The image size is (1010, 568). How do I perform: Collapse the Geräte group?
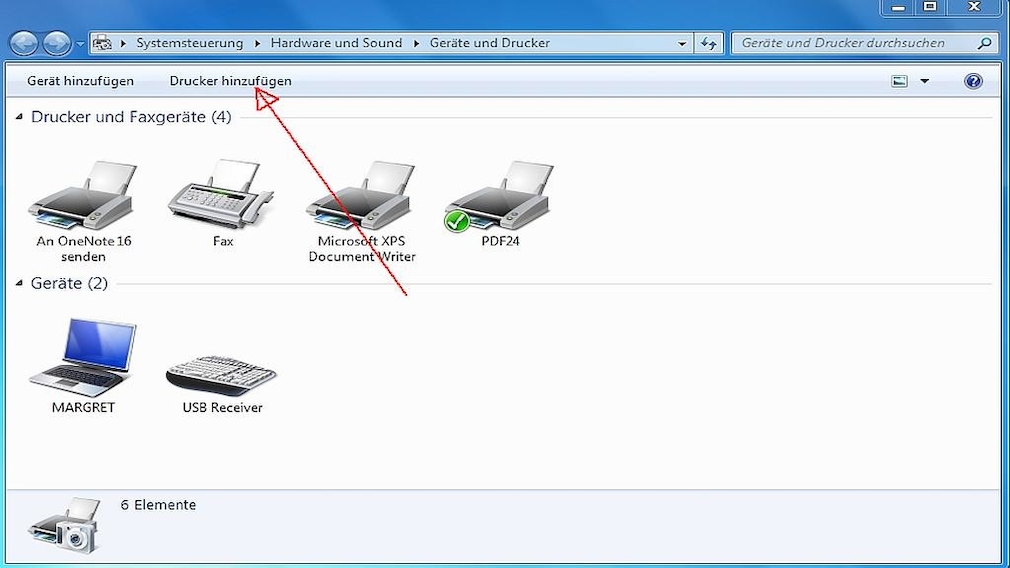(20, 284)
